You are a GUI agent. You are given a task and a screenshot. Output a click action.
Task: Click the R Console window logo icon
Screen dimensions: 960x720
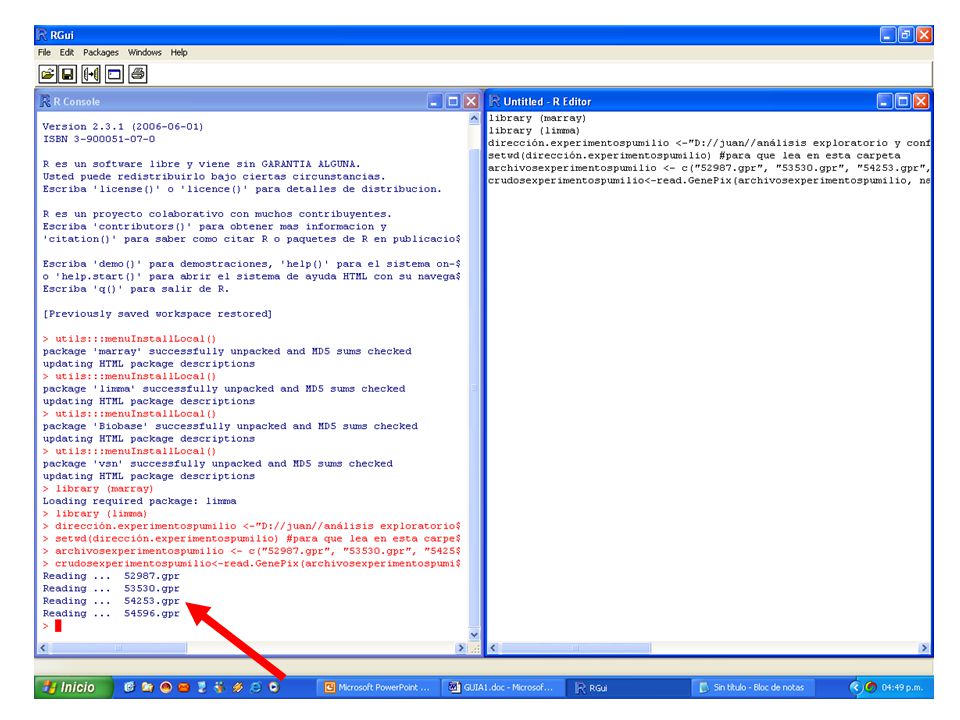tap(45, 101)
